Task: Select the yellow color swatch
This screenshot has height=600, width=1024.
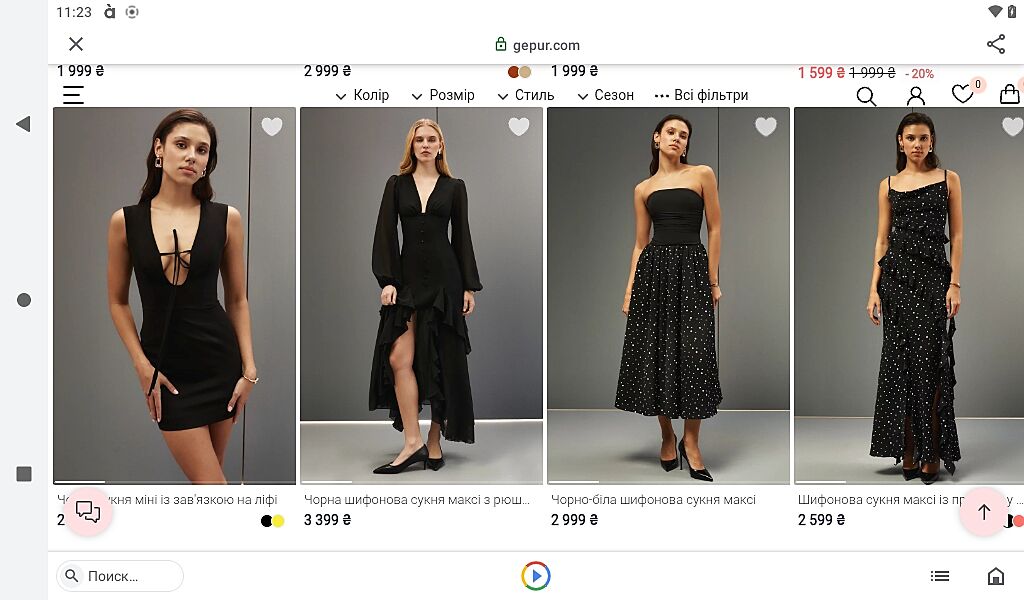Action: (x=278, y=521)
